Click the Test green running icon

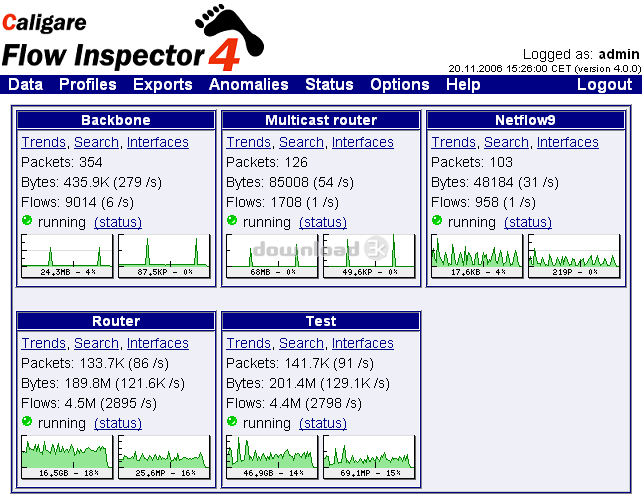pyautogui.click(x=232, y=421)
